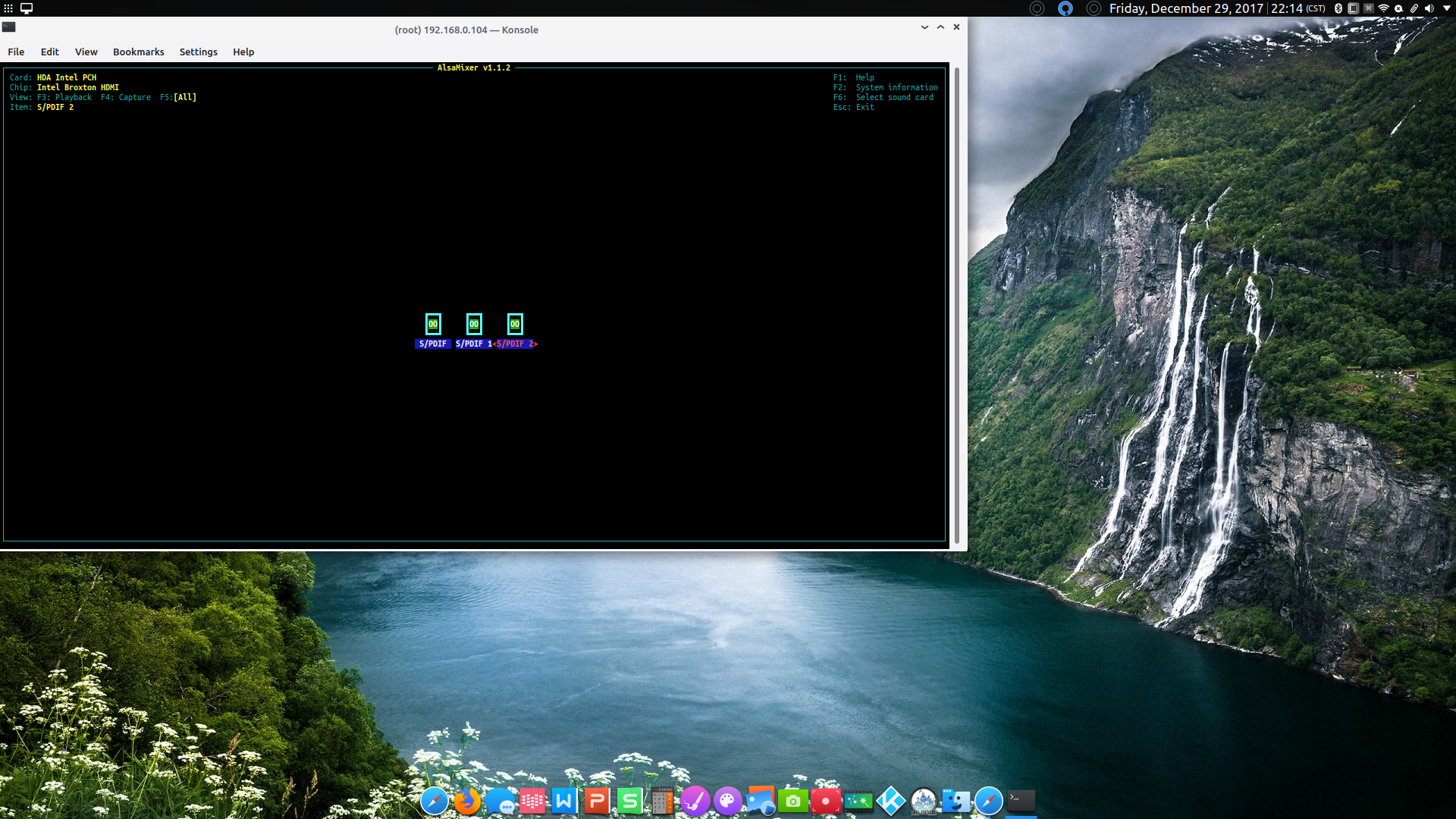
Task: Open the Wi-Fi network tray menu
Action: tap(1384, 8)
